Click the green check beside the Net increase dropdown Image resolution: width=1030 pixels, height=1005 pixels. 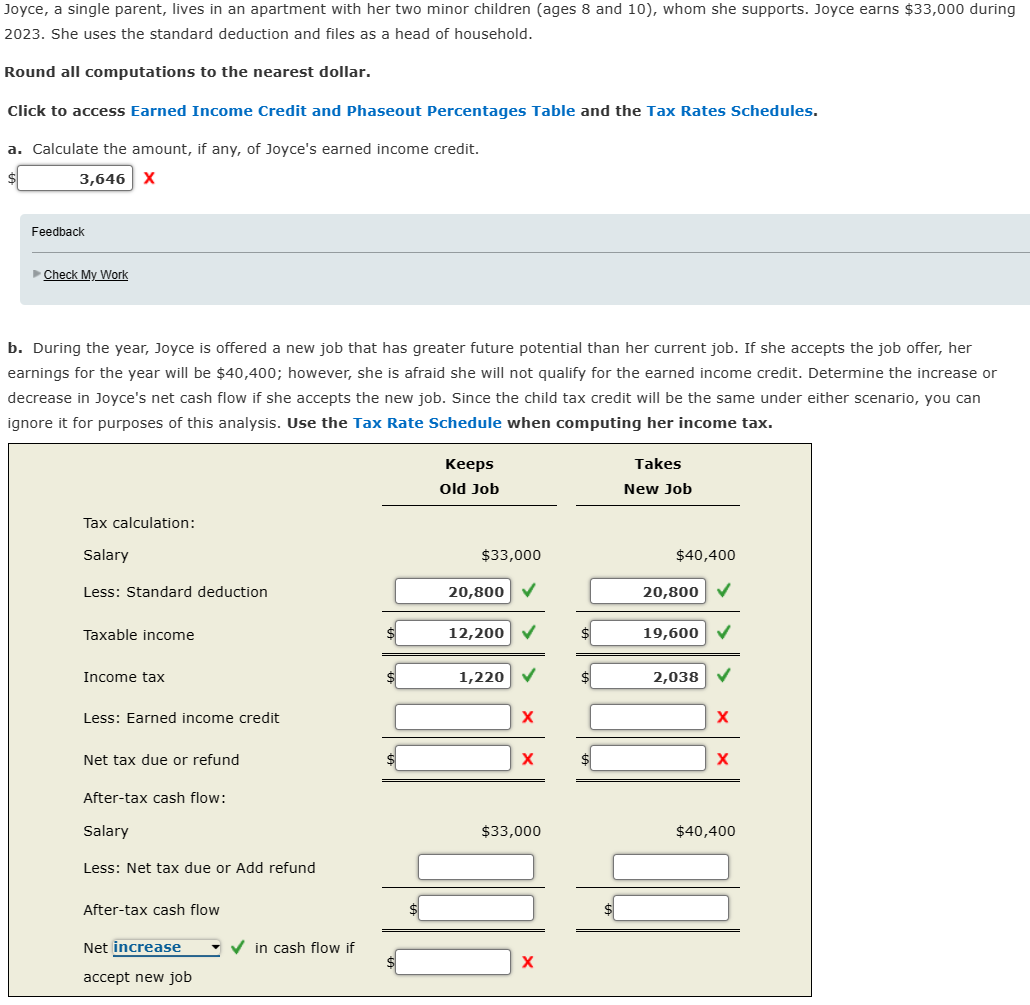[237, 947]
